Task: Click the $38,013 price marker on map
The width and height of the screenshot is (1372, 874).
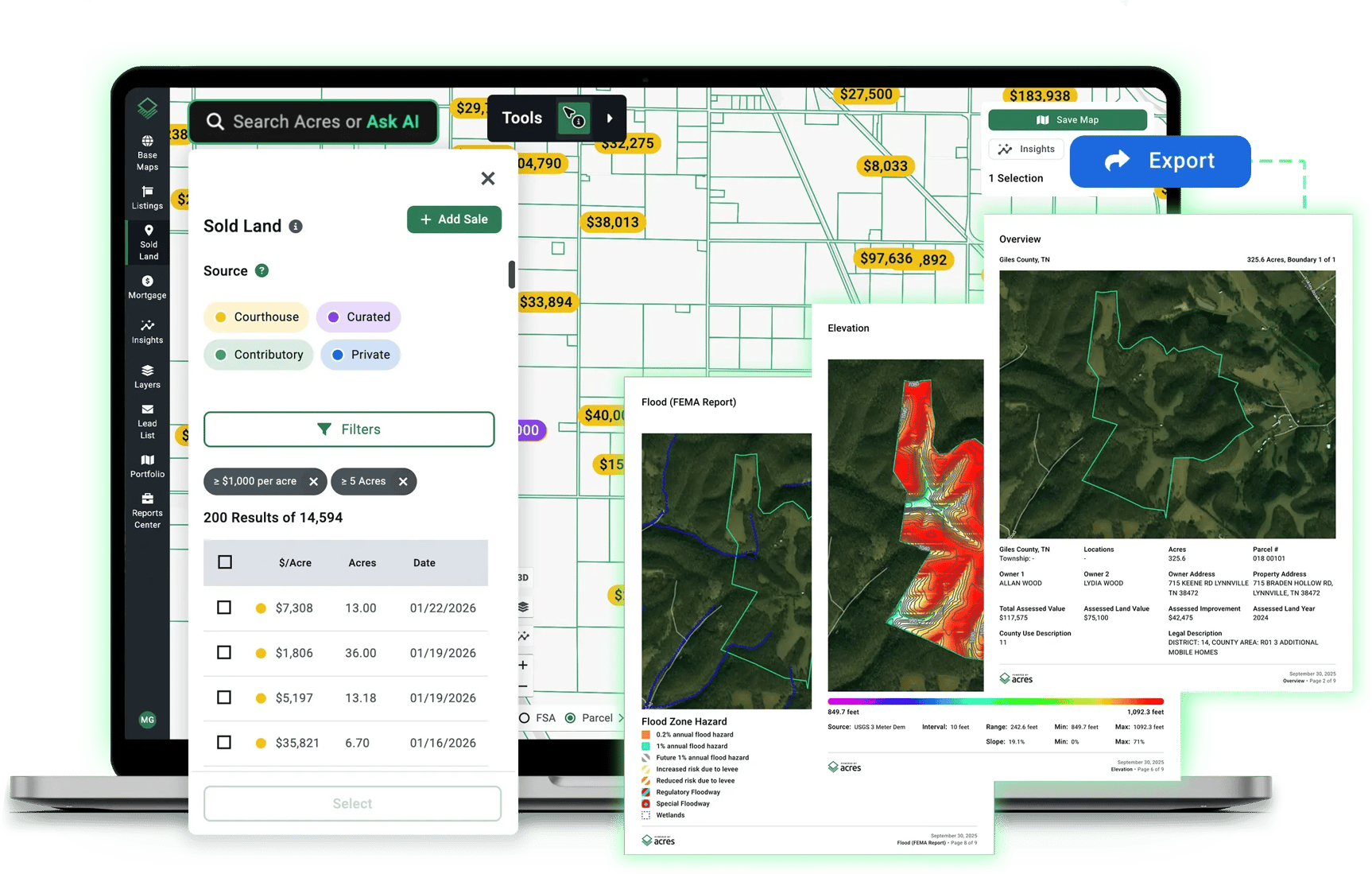Action: tap(612, 223)
